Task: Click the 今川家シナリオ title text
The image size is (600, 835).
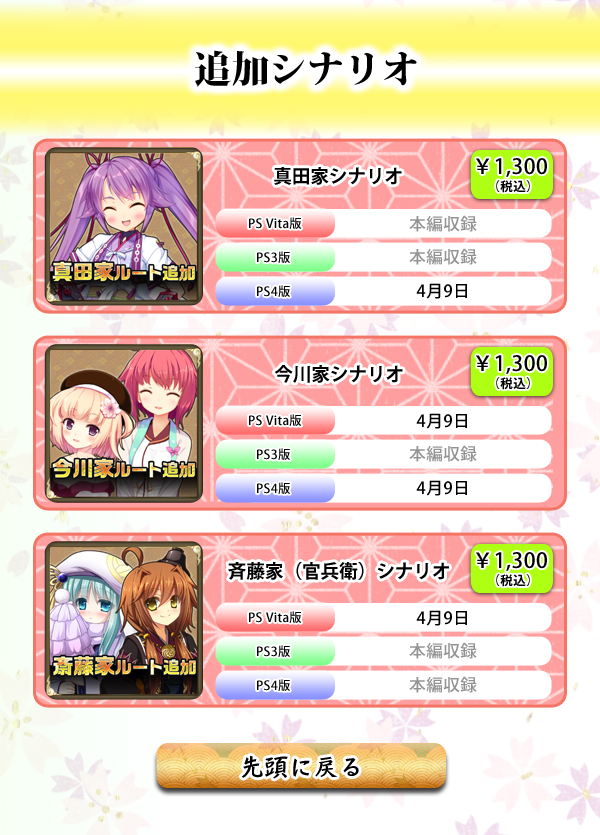Action: coord(338,373)
